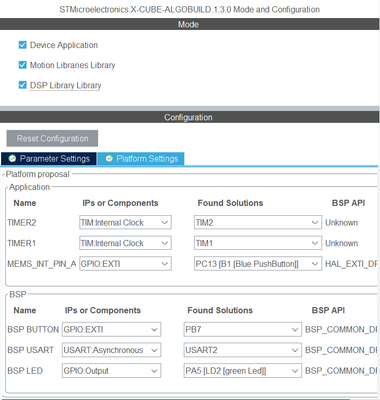The width and height of the screenshot is (380, 400).
Task: Open the BSP BUTTON GPIO:EXTI dropdown
Action: click(x=111, y=329)
